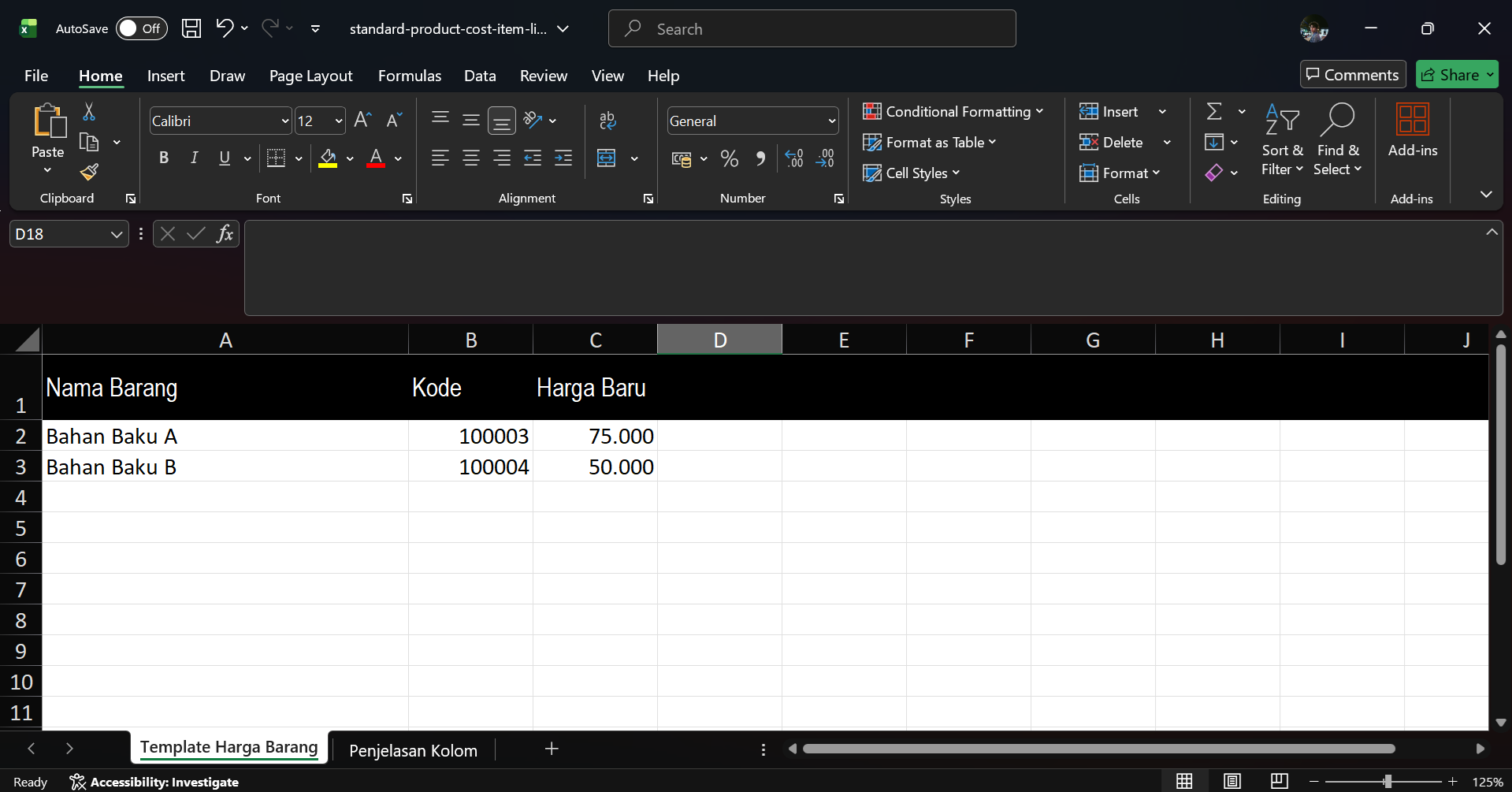
Task: Click the Format Painter brush icon
Action: [90, 172]
